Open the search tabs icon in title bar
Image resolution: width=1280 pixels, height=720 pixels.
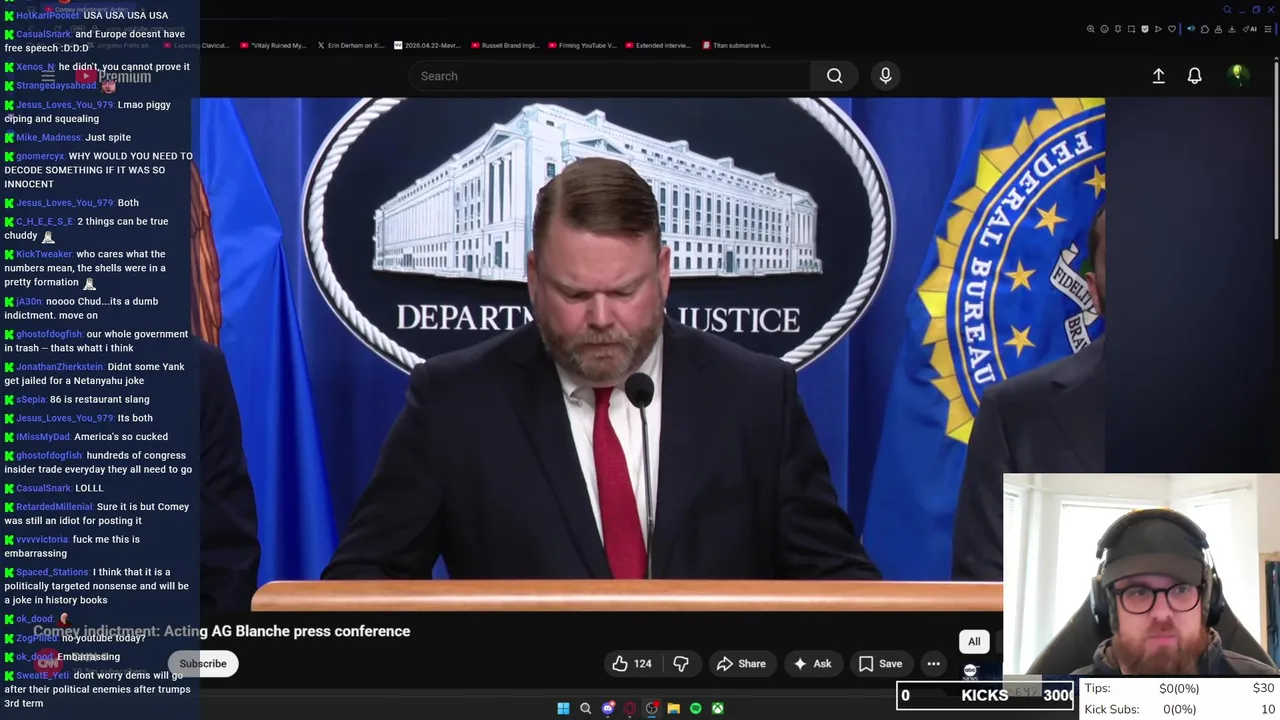coord(1227,10)
